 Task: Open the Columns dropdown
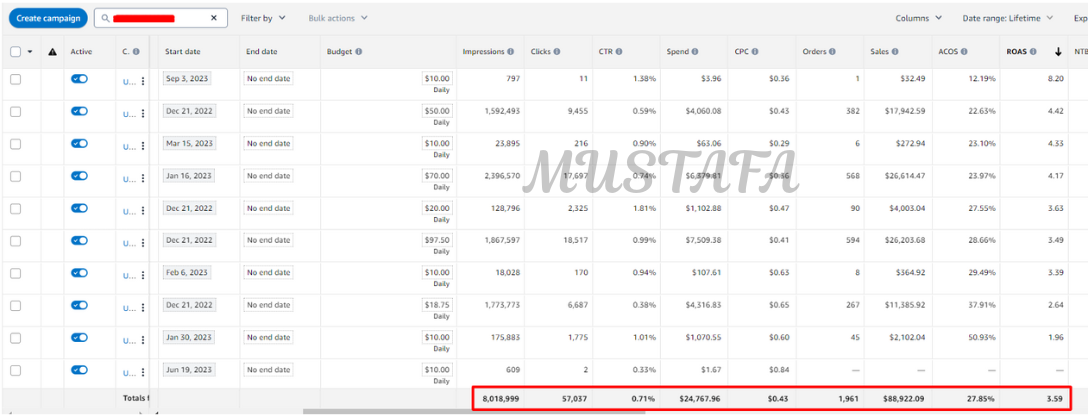point(918,18)
